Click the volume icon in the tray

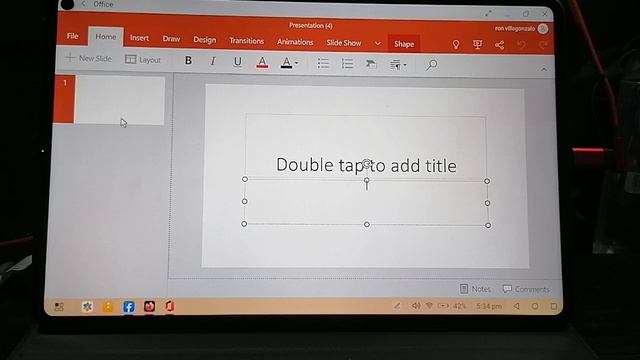click(x=415, y=305)
